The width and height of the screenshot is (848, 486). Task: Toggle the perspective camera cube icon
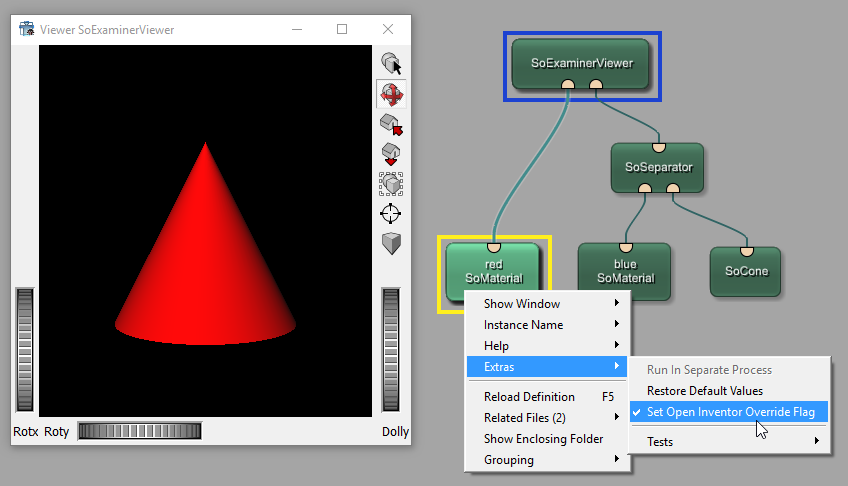tap(391, 243)
